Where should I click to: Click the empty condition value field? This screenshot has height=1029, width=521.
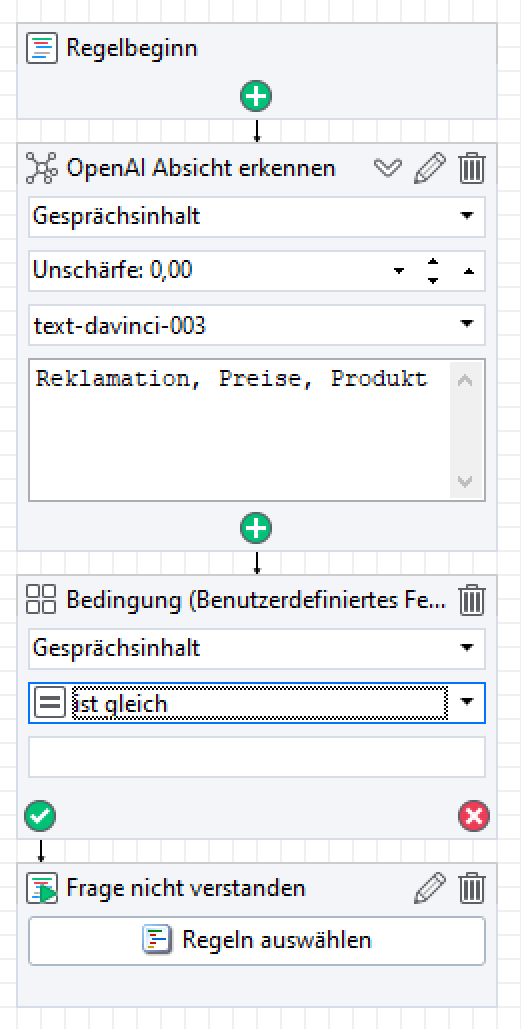[x=257, y=757]
